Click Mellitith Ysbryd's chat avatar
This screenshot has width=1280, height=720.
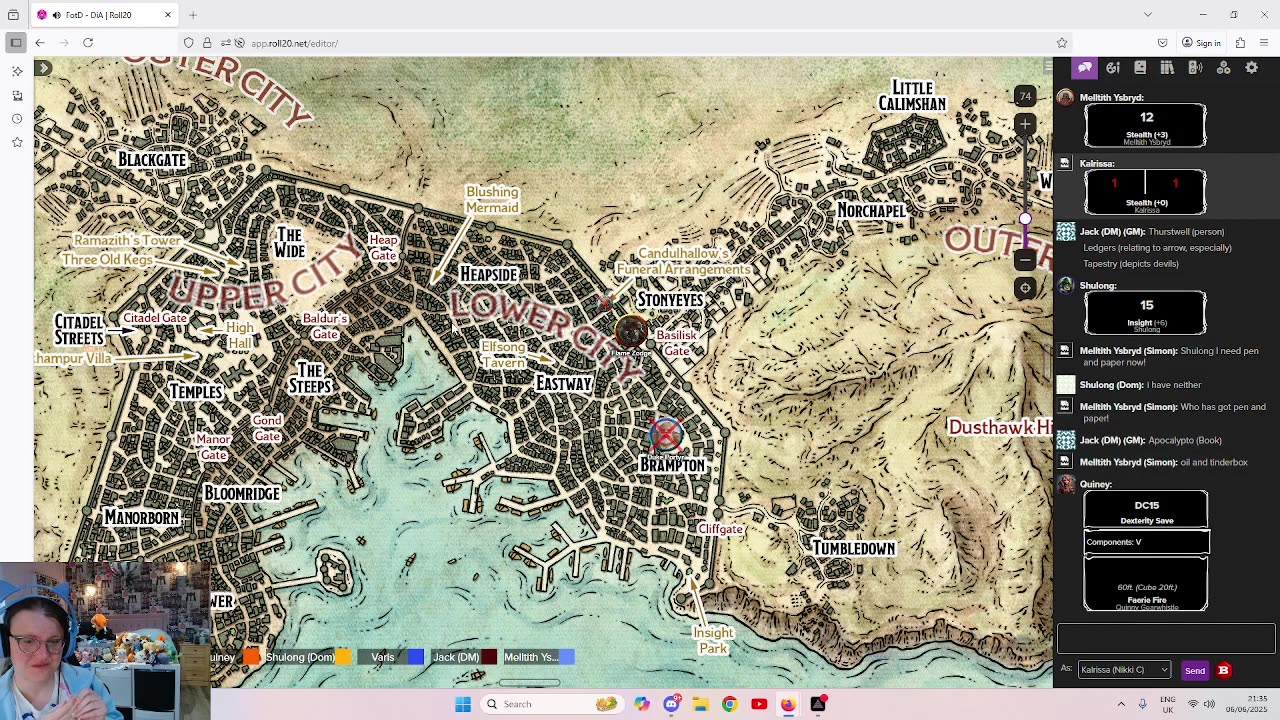pyautogui.click(x=1065, y=97)
